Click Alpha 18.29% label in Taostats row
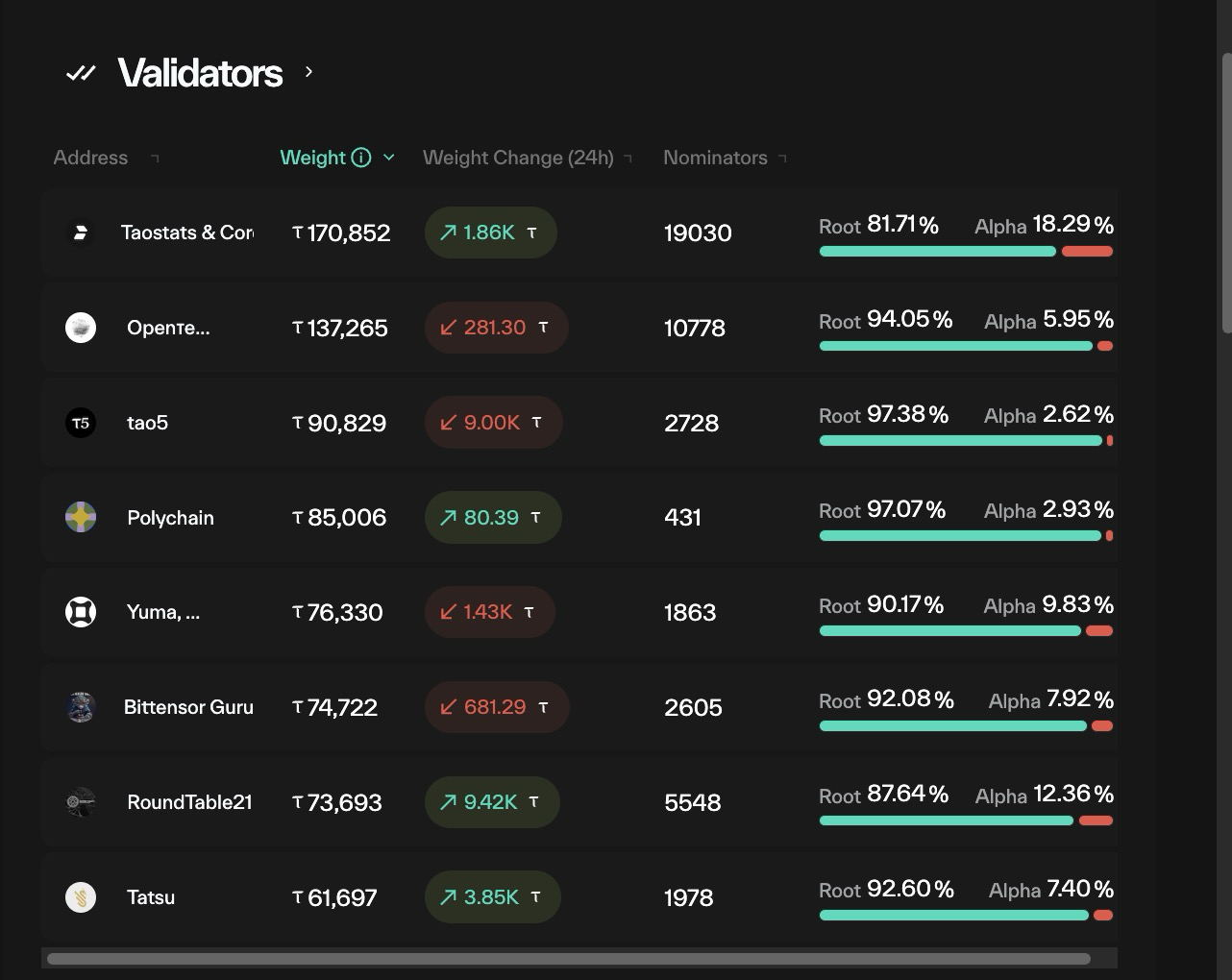Image resolution: width=1232 pixels, height=980 pixels. coord(1044,225)
